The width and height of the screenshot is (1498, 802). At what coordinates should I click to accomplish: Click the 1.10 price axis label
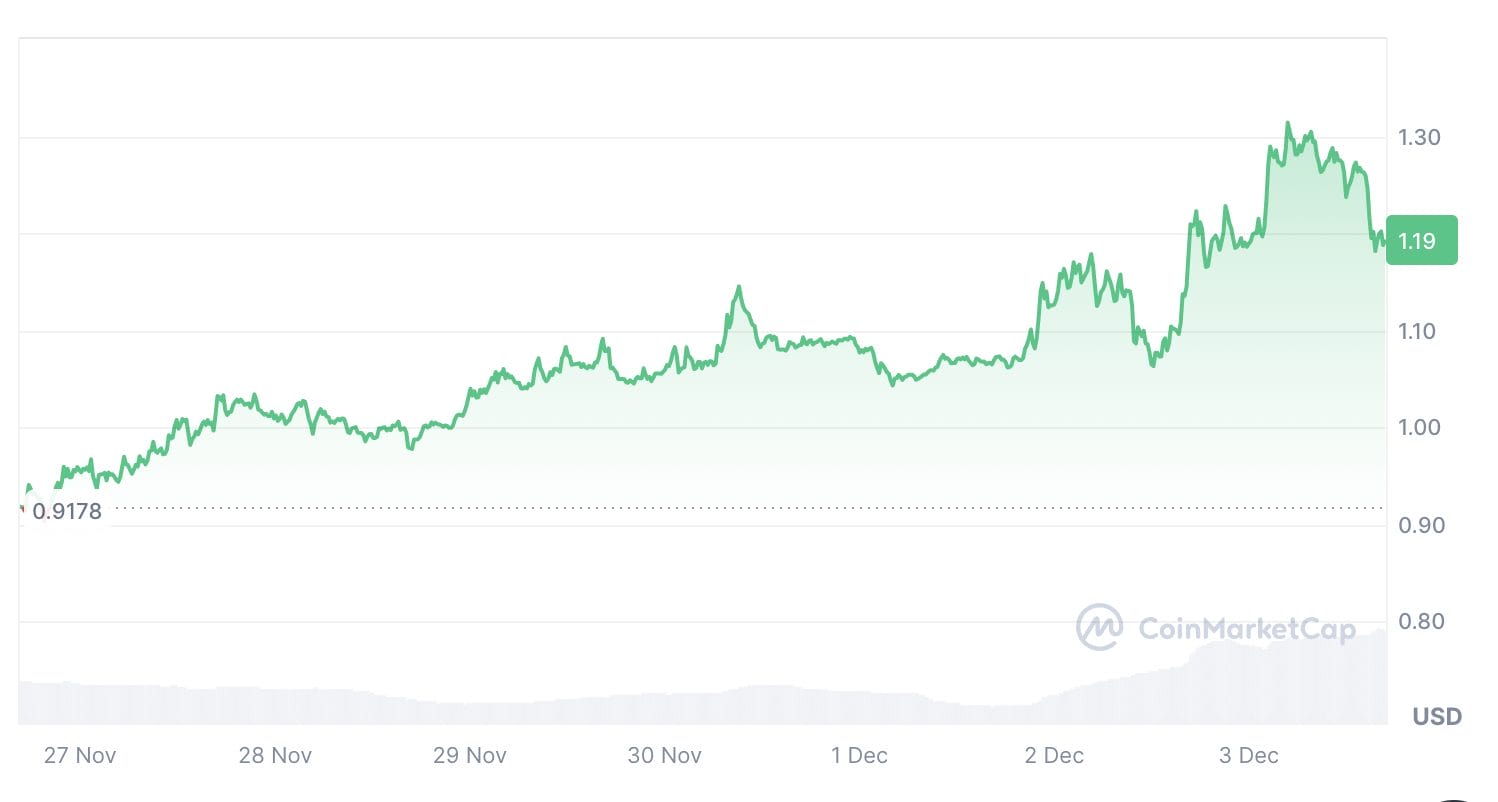click(x=1418, y=331)
